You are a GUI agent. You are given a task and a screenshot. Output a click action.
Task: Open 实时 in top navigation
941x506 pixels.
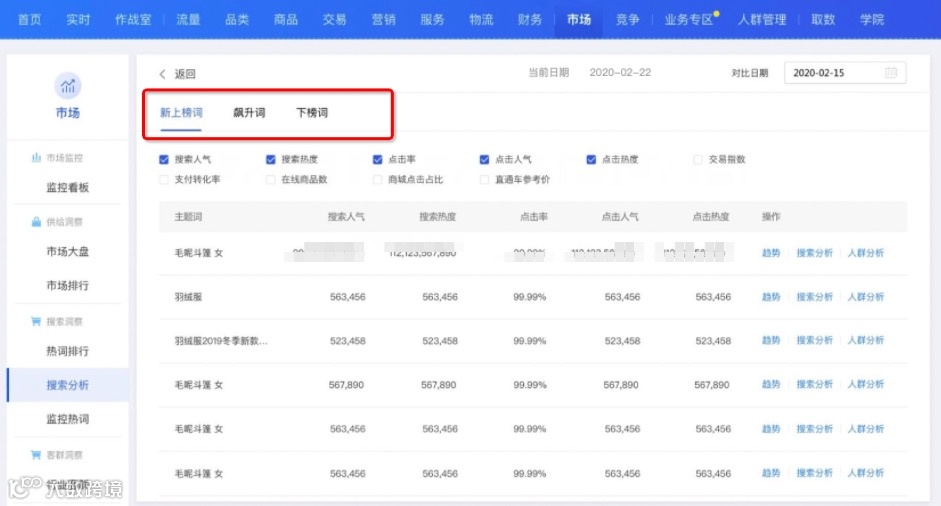pyautogui.click(x=79, y=20)
